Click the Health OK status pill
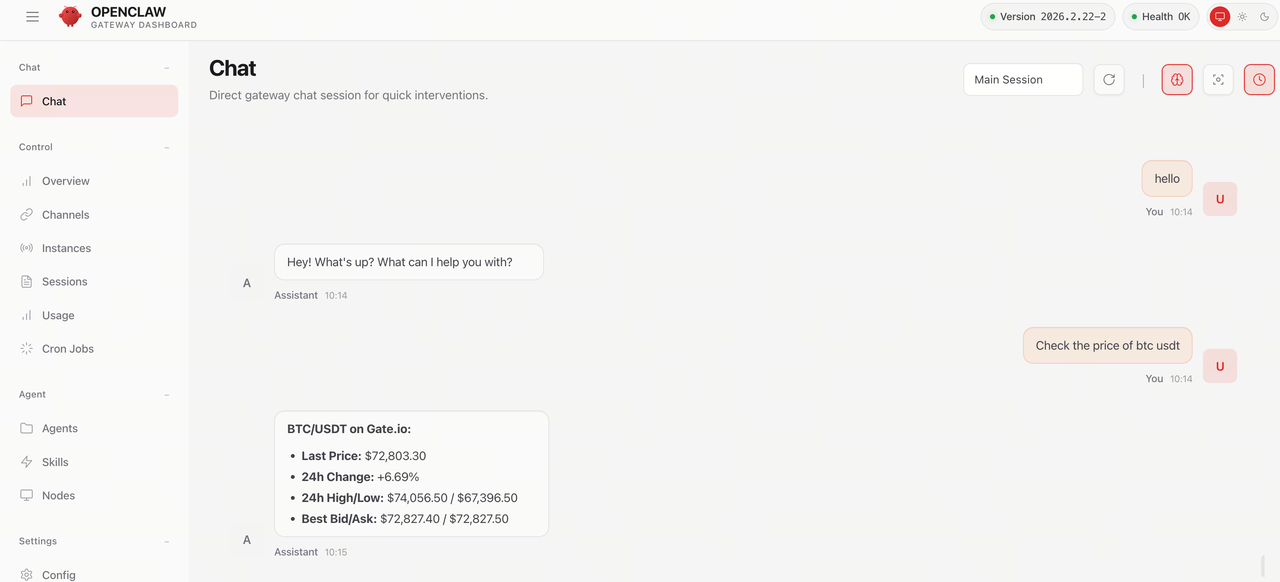The image size is (1280, 582). tap(1160, 17)
